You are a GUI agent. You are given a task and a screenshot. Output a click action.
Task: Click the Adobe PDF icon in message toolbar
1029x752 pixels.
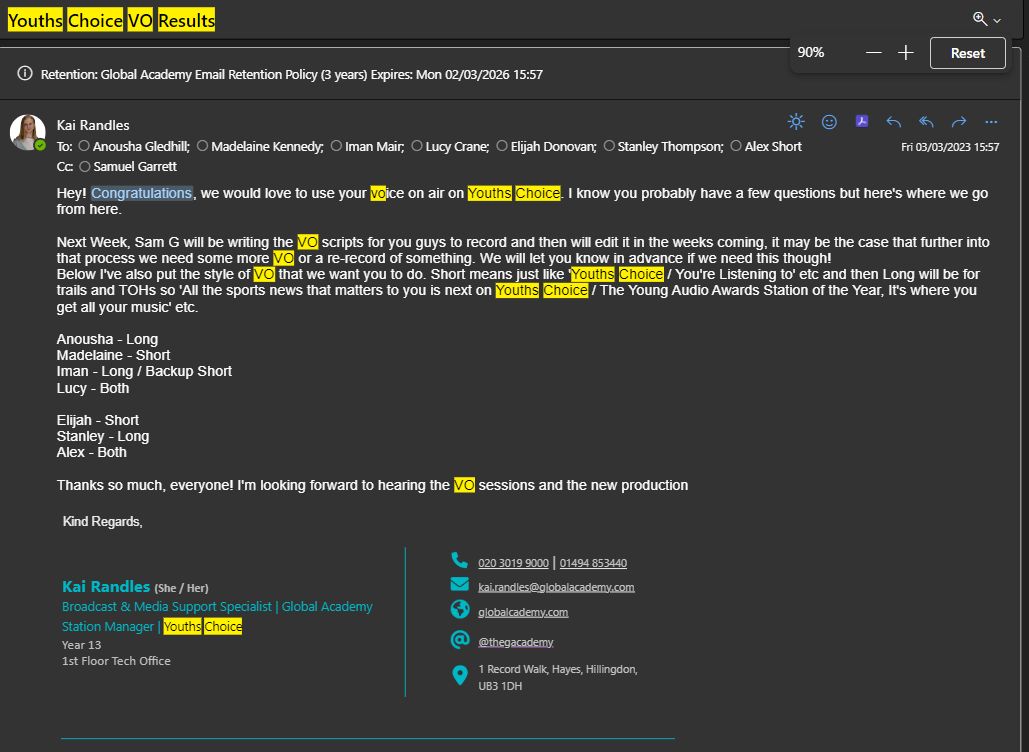[x=861, y=122]
